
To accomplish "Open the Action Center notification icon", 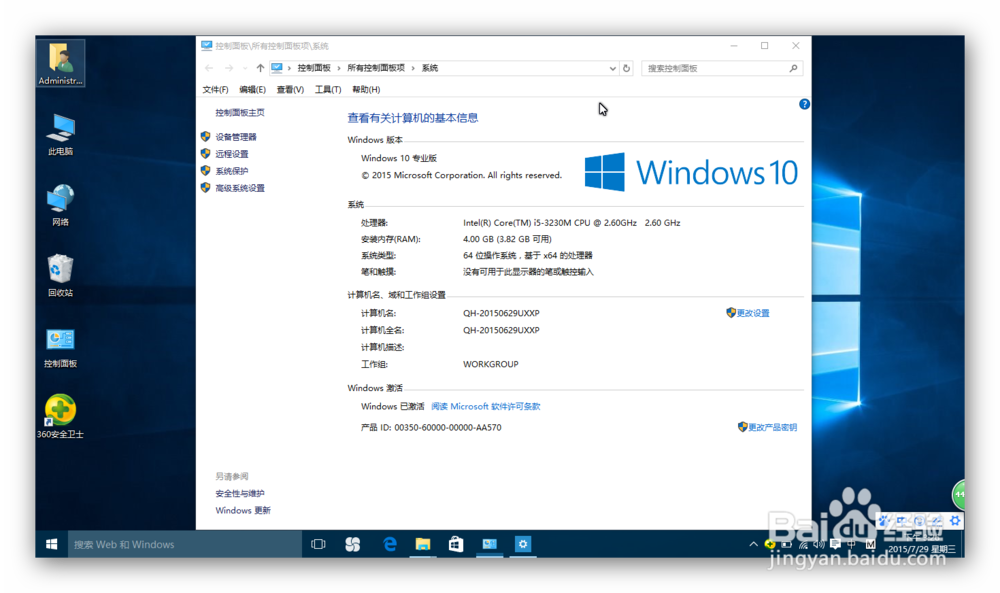I will click(835, 544).
